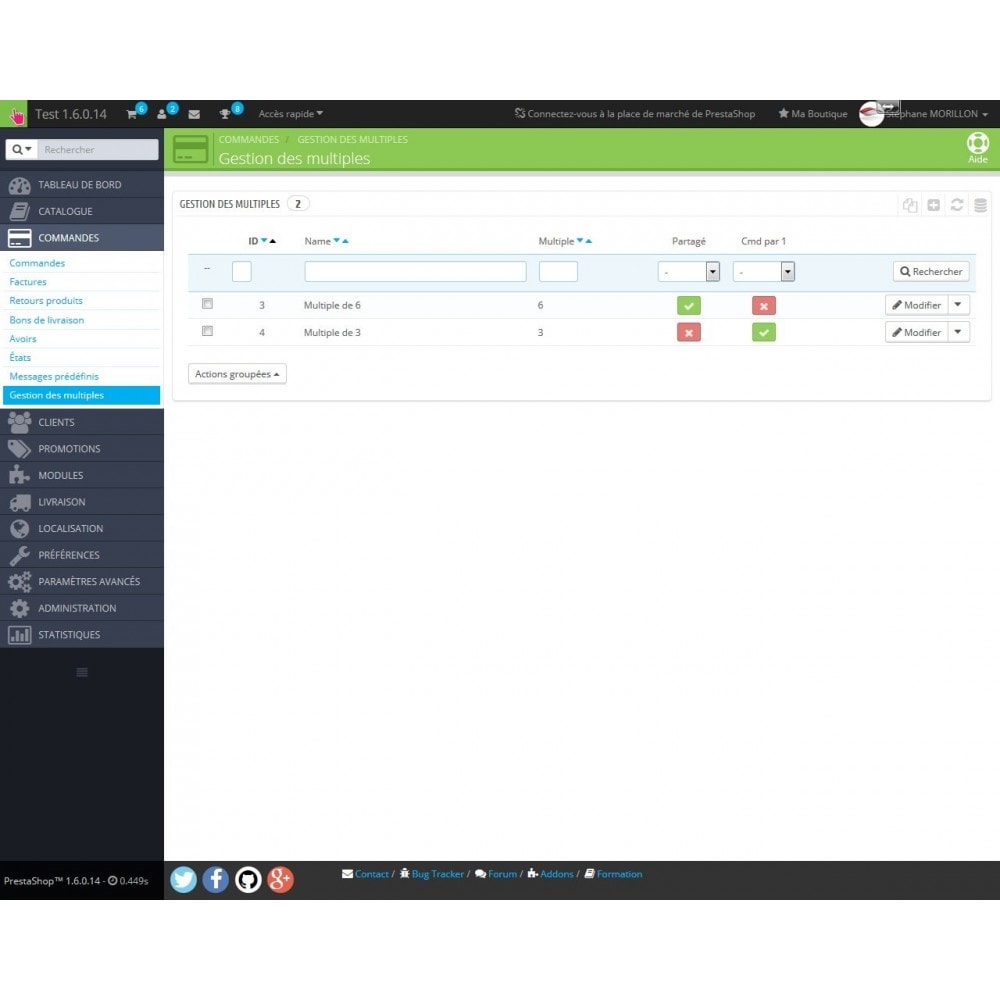Click Modifier button for Multiple de 3
Viewport: 1000px width, 1000px height.
pos(916,332)
